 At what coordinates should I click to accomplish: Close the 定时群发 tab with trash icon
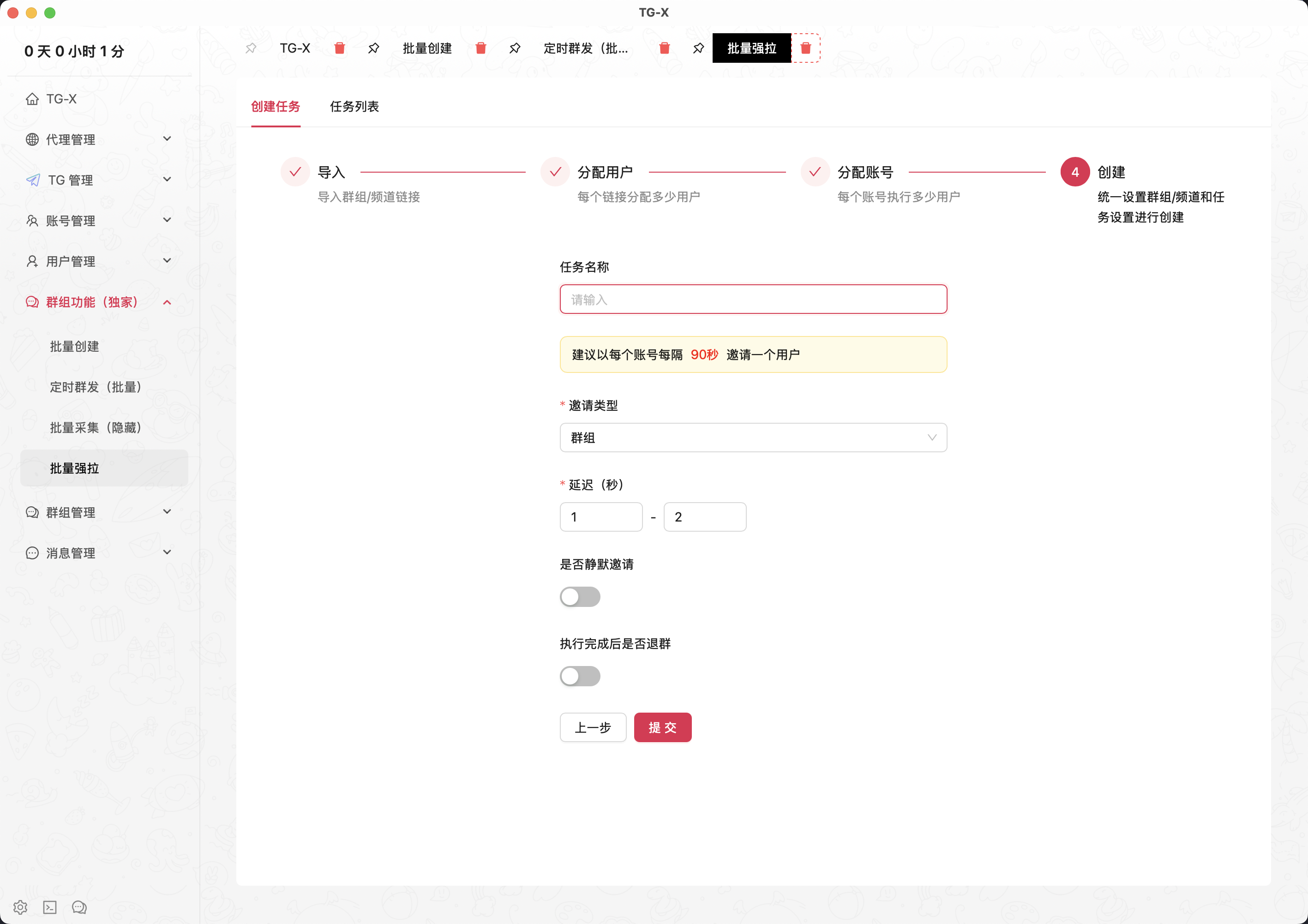tap(664, 48)
